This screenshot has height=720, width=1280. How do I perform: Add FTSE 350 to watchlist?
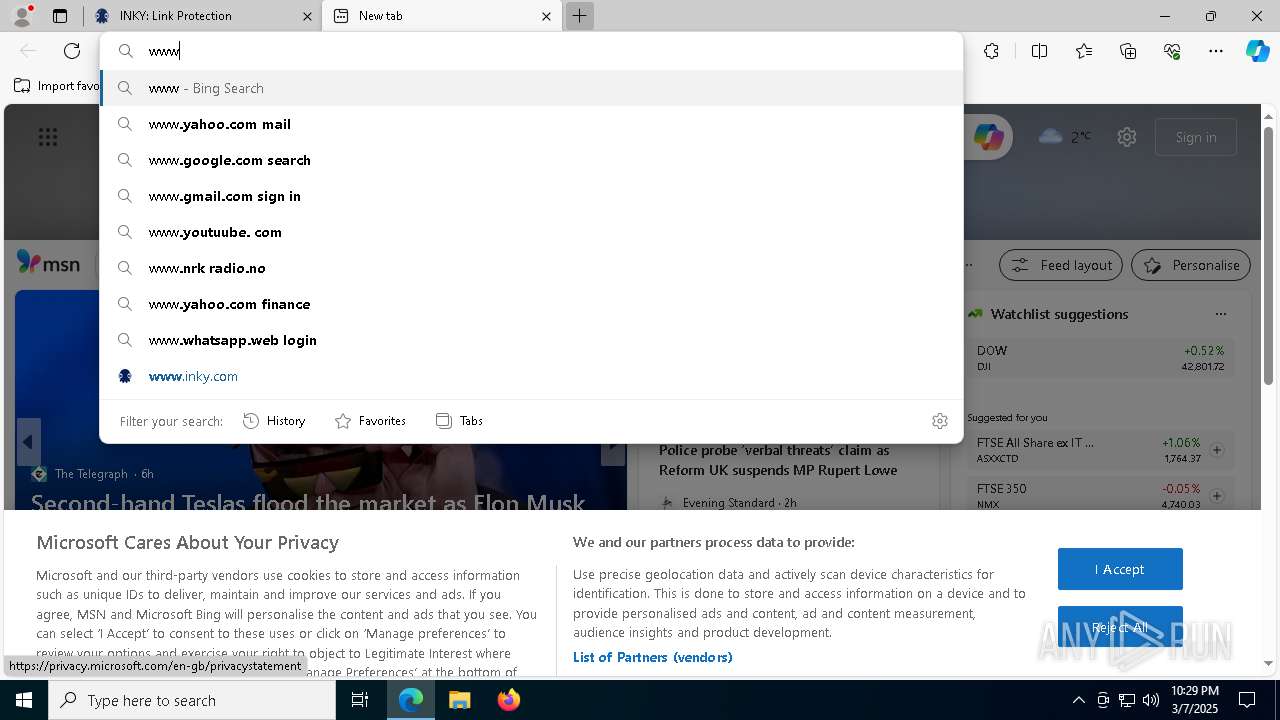tap(1217, 496)
